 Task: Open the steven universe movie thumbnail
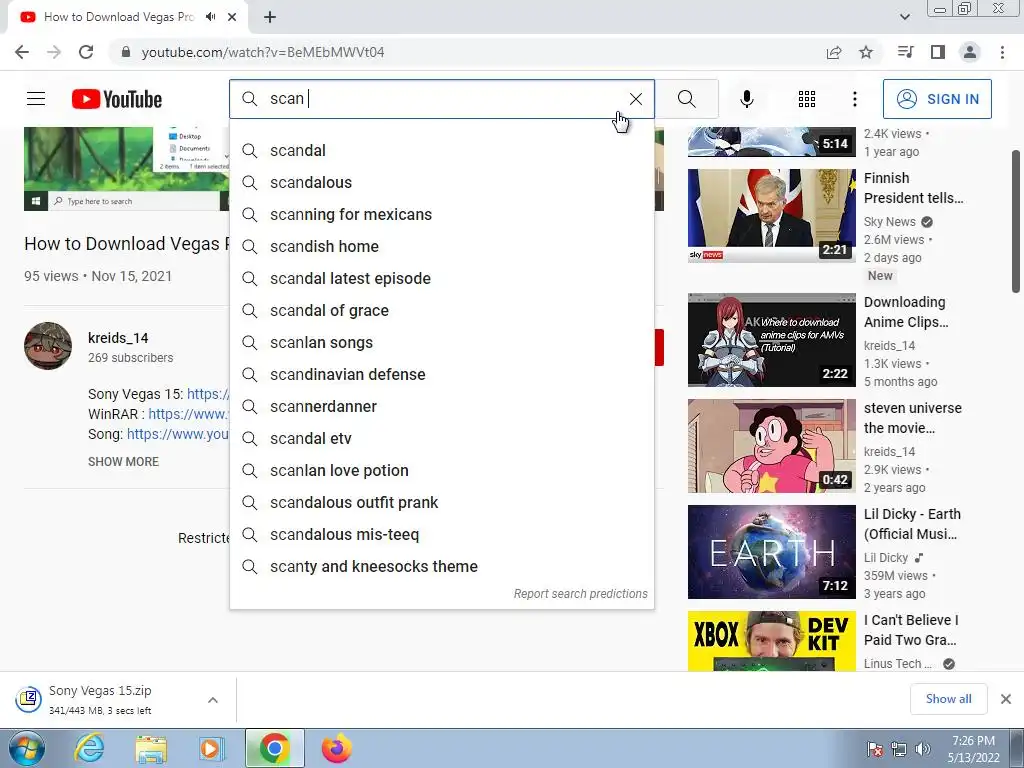pos(771,446)
